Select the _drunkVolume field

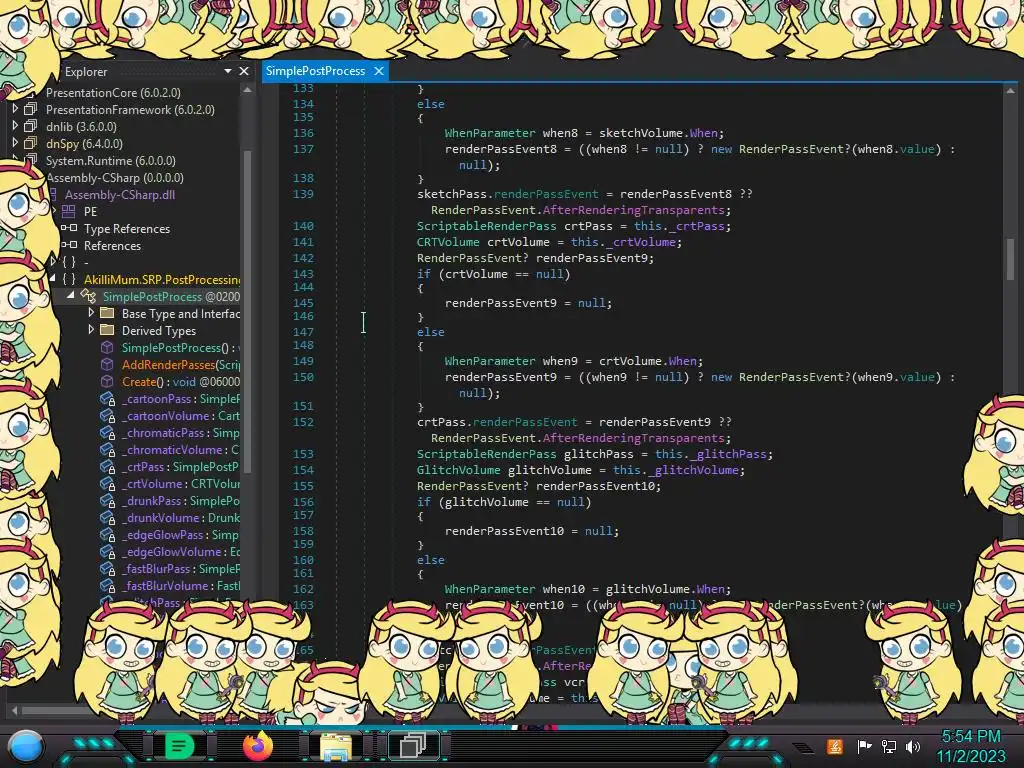[x=180, y=517]
